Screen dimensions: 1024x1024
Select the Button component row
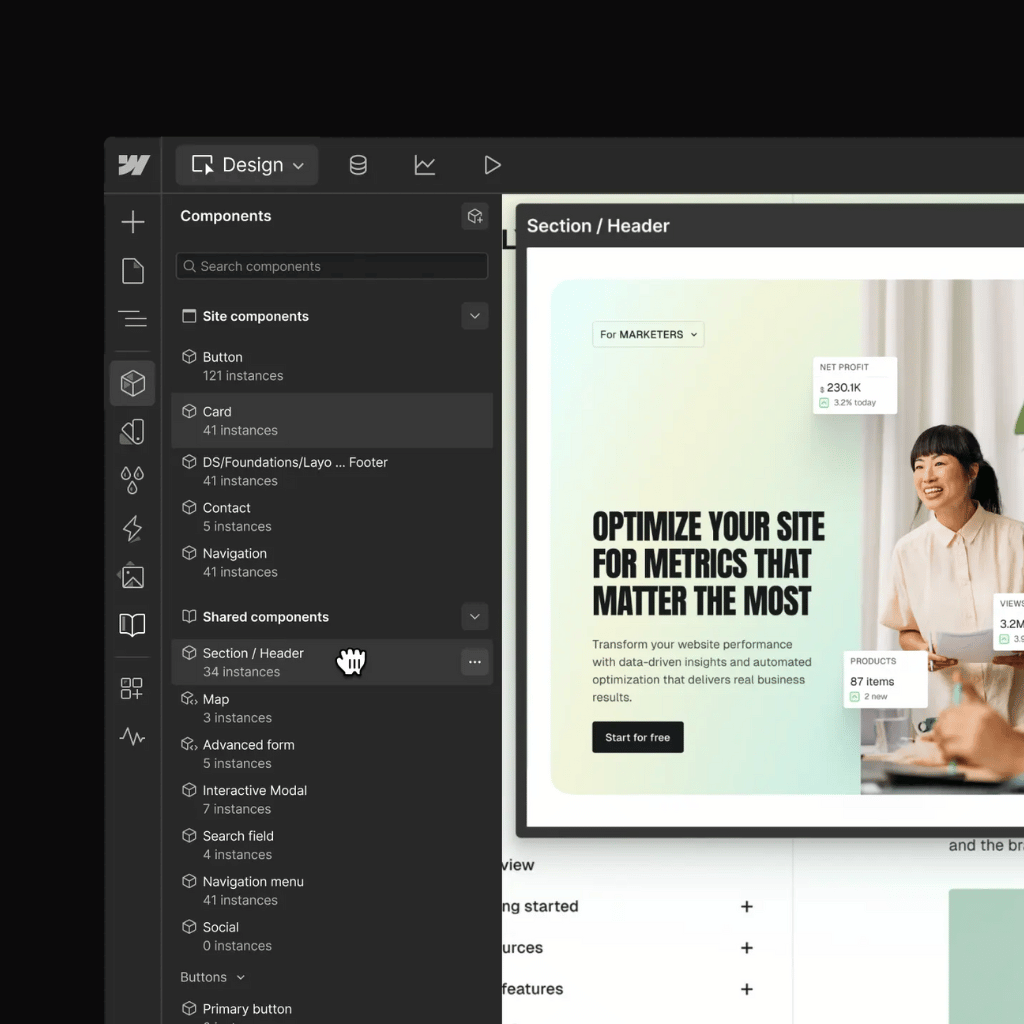pyautogui.click(x=332, y=366)
